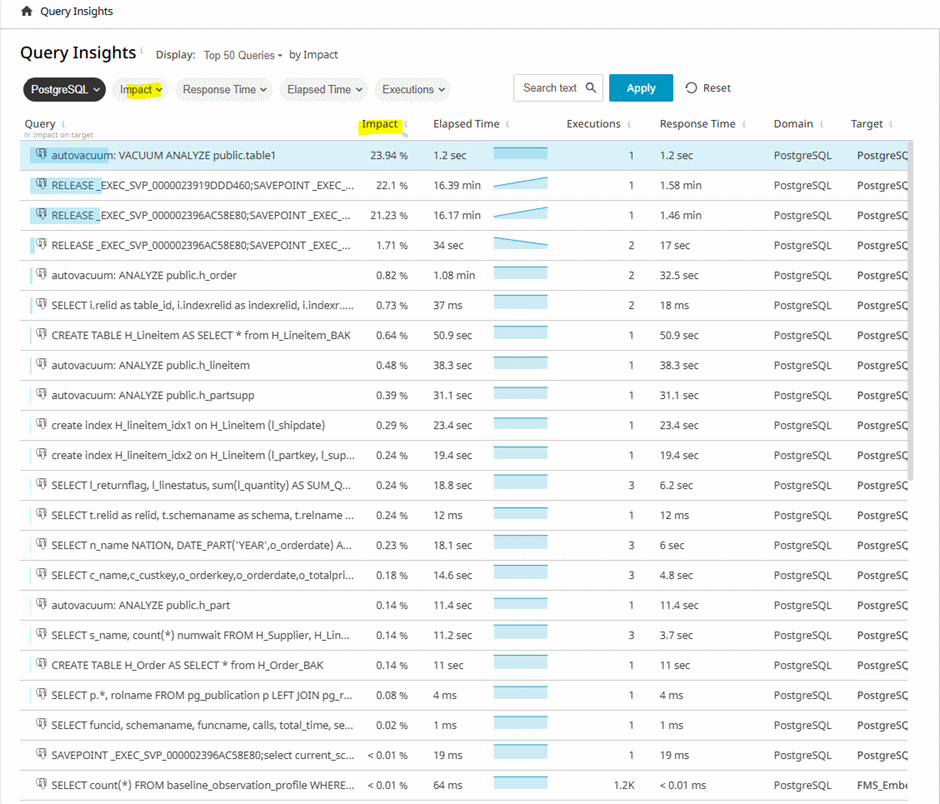
Task: Click PostgreSQL icon beside SELECT funcid query
Action: [x=41, y=724]
